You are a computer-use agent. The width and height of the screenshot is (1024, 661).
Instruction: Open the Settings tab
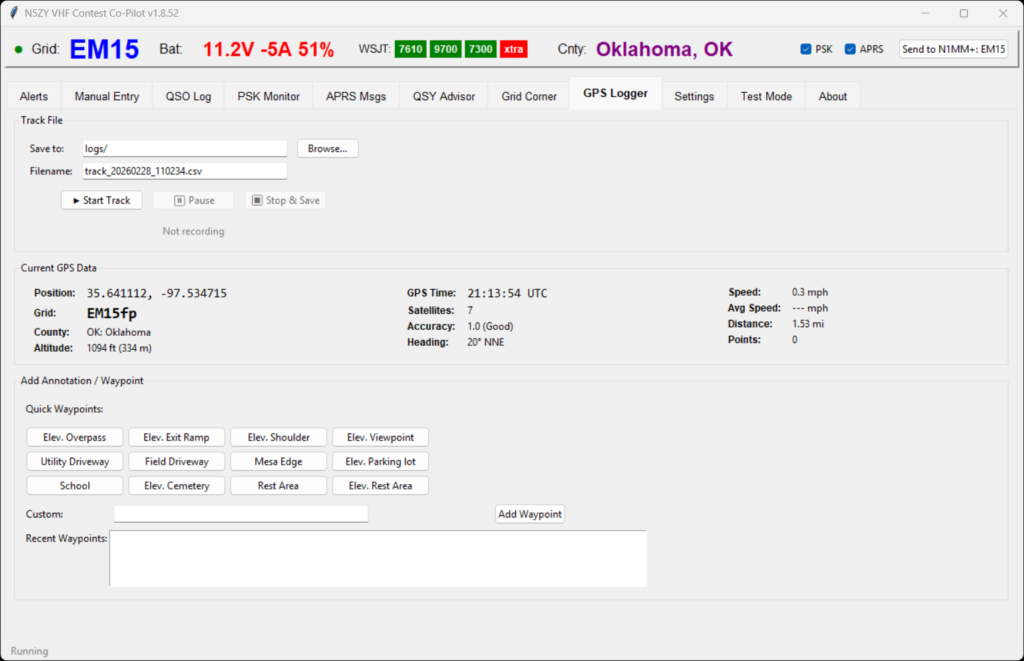[x=694, y=96]
